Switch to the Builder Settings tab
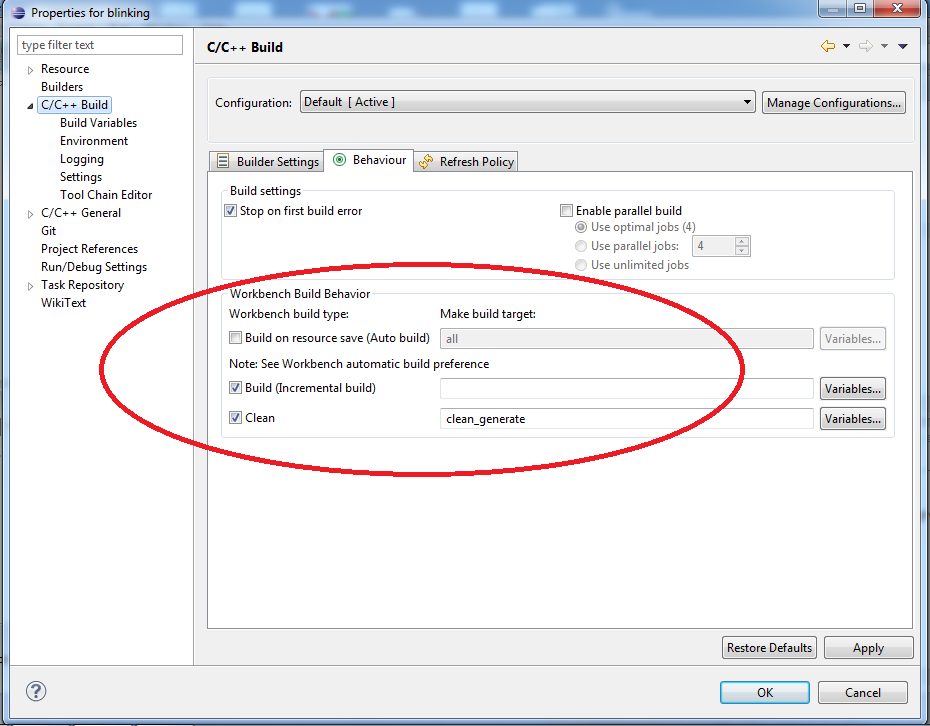This screenshot has height=726, width=930. (x=266, y=161)
